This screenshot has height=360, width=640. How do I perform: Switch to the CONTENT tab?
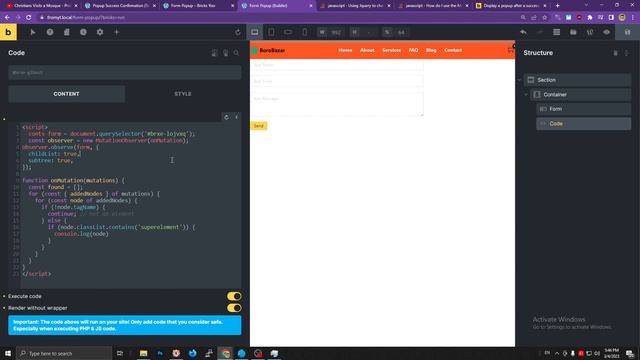[67, 94]
